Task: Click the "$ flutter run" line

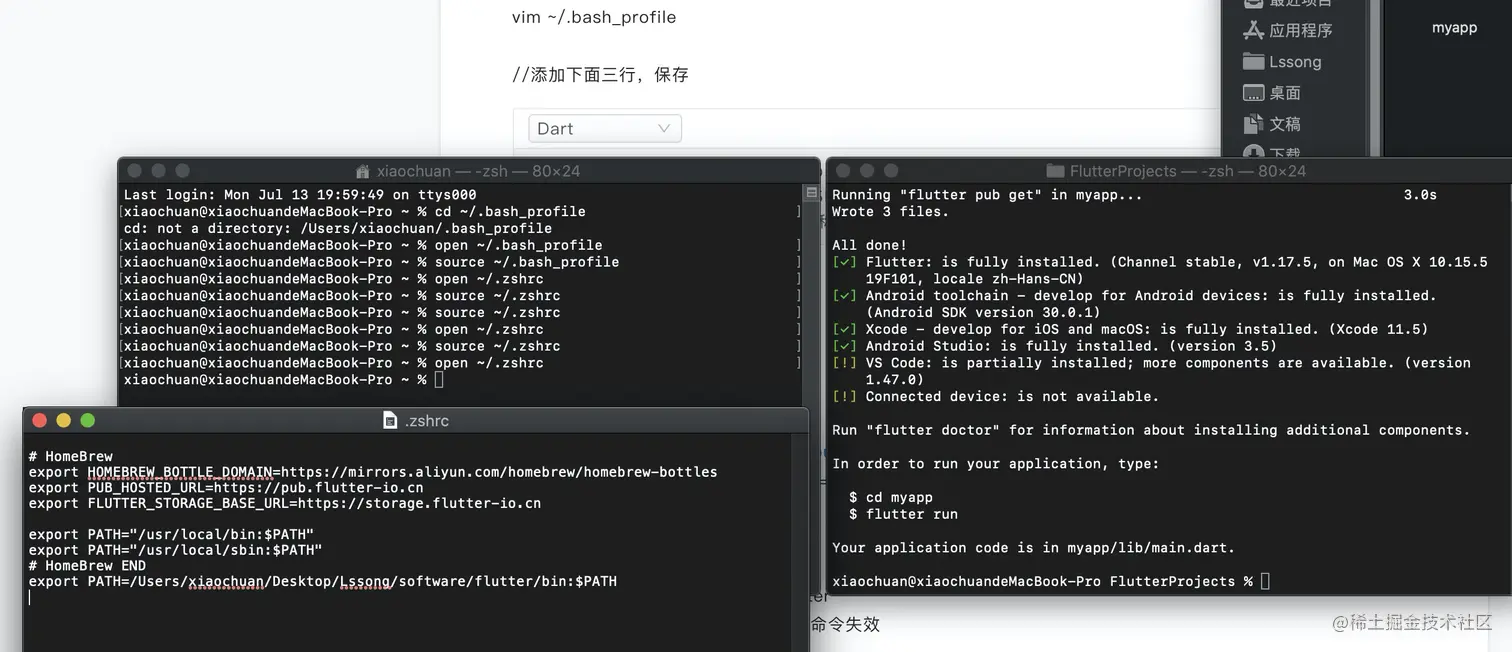Action: [x=903, y=514]
